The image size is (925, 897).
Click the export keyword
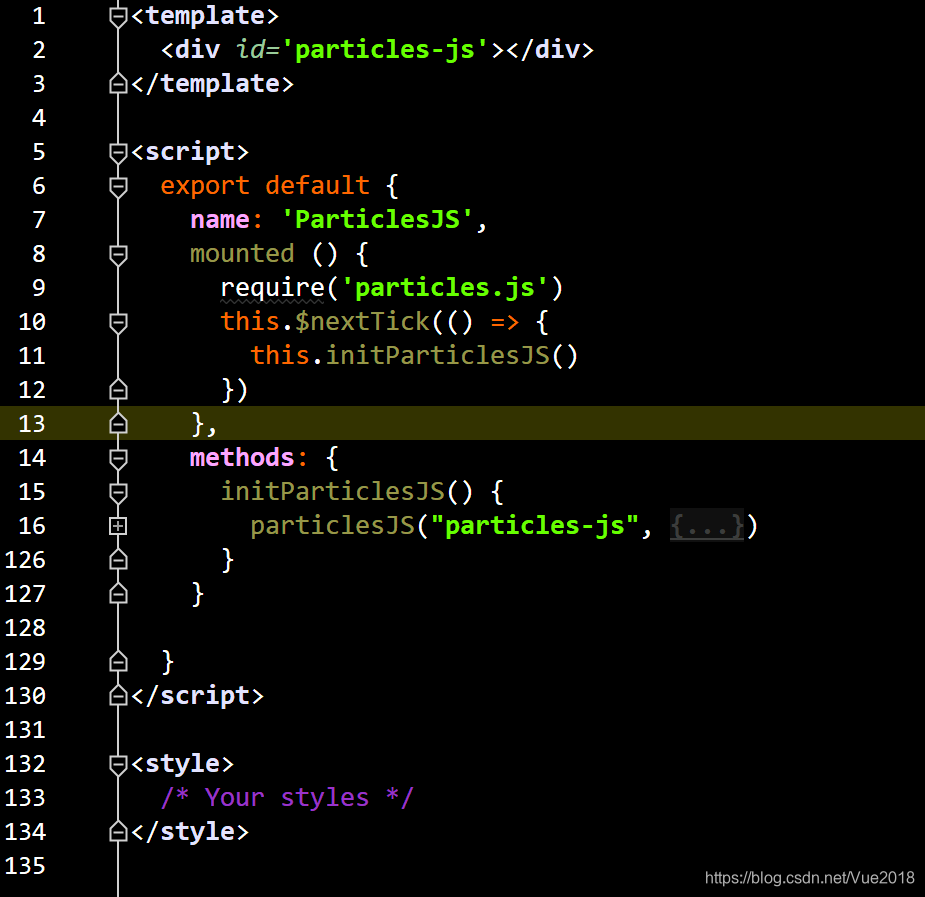pos(205,186)
